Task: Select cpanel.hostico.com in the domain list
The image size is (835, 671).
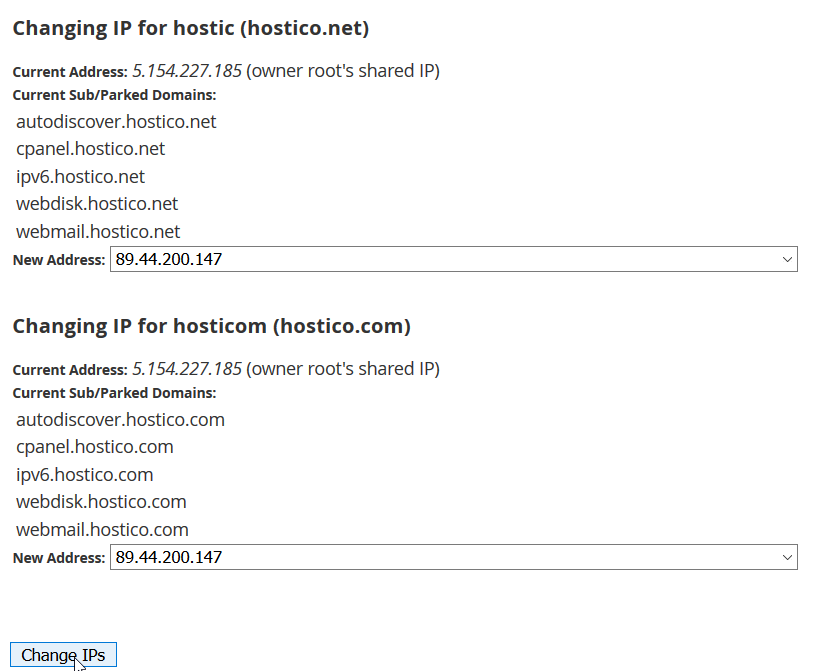Action: point(95,447)
